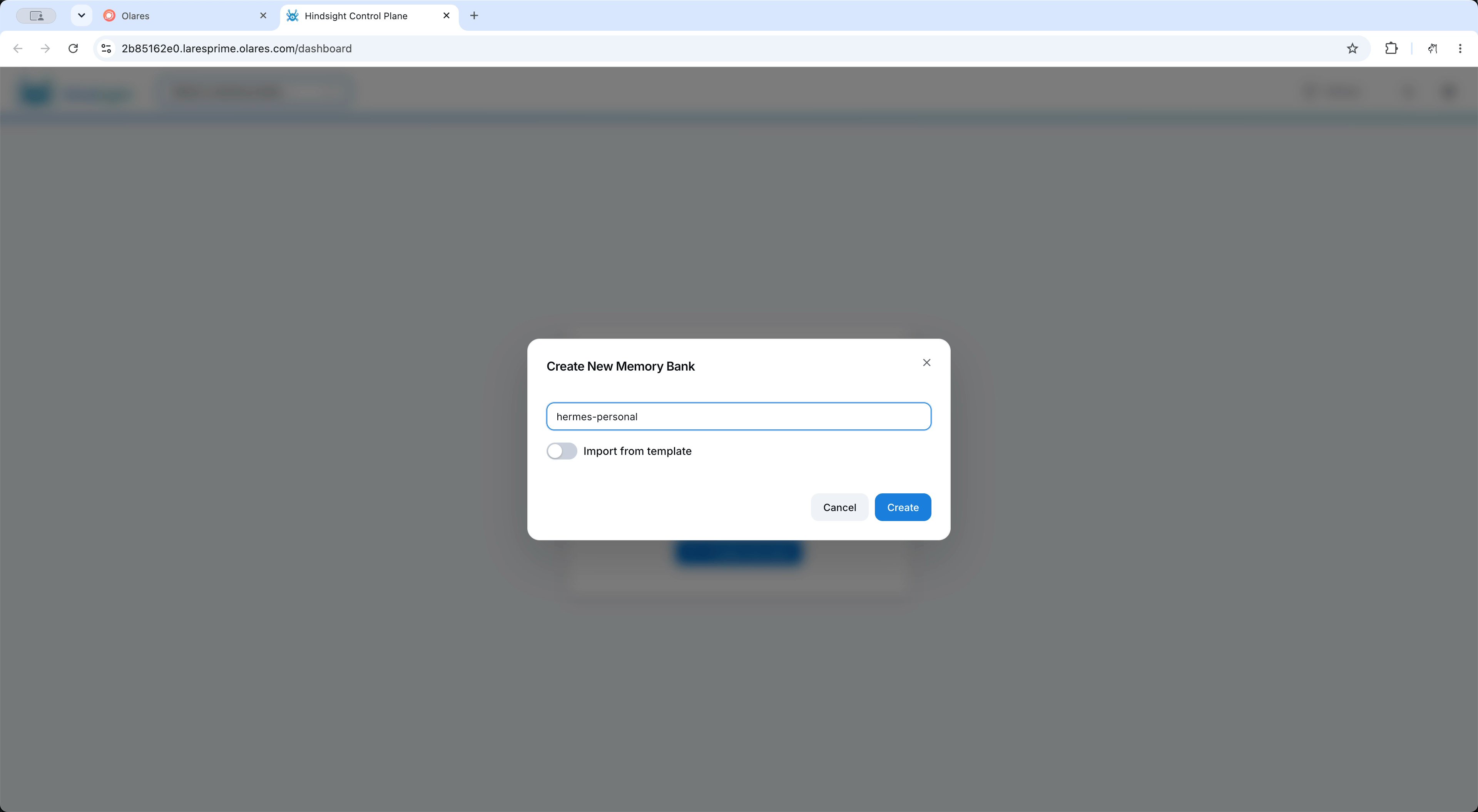The height and width of the screenshot is (812, 1478).
Task: Close the Hindsight Control Plane tab
Action: click(446, 15)
